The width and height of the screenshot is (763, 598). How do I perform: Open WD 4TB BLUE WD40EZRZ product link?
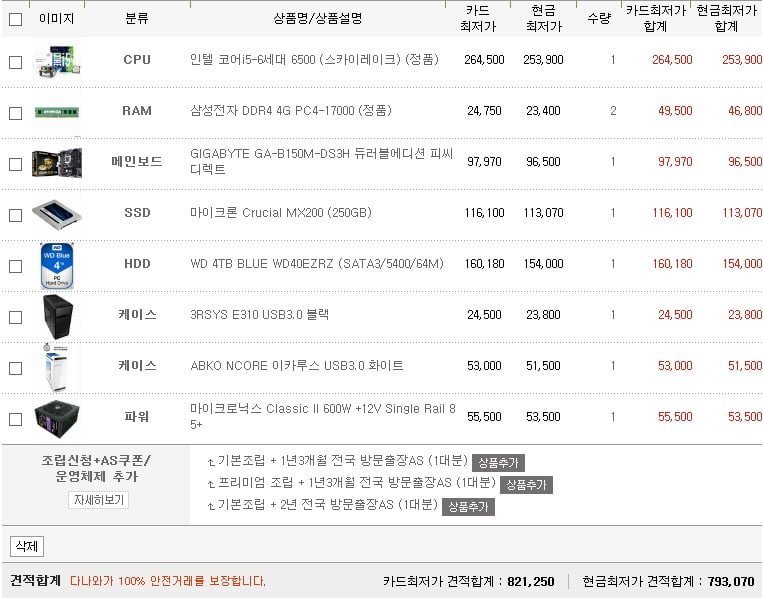pos(317,264)
